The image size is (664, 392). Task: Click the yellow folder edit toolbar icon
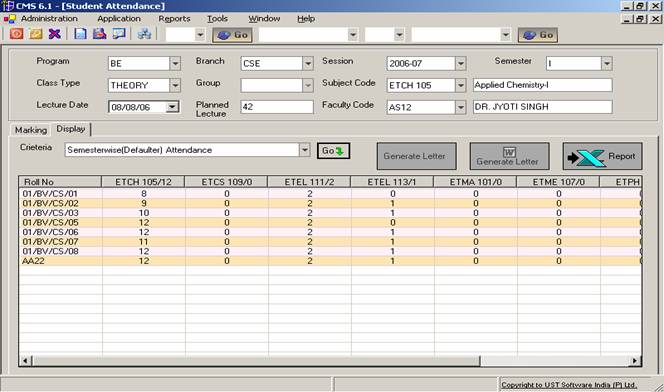36,34
